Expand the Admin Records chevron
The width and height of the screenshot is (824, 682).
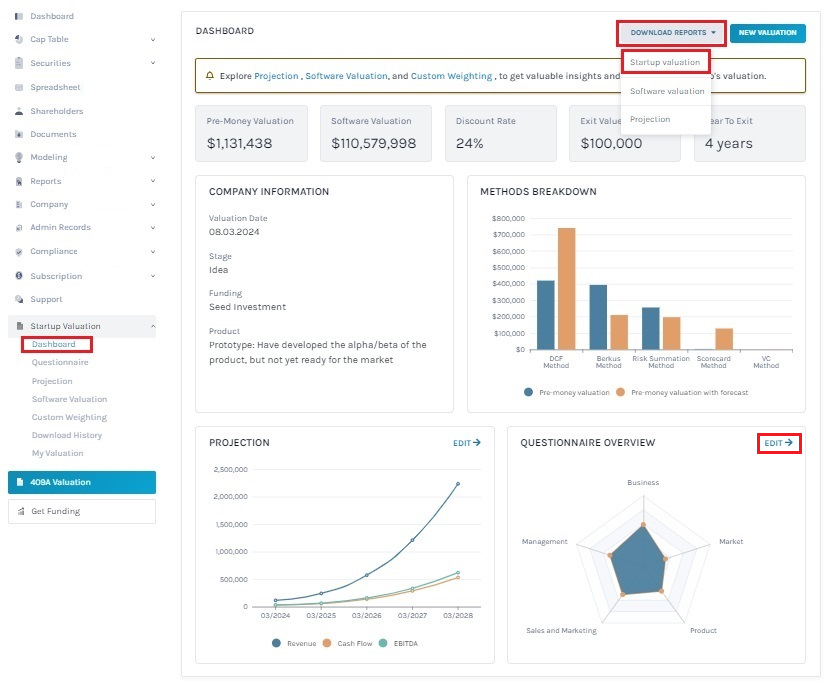tap(153, 228)
